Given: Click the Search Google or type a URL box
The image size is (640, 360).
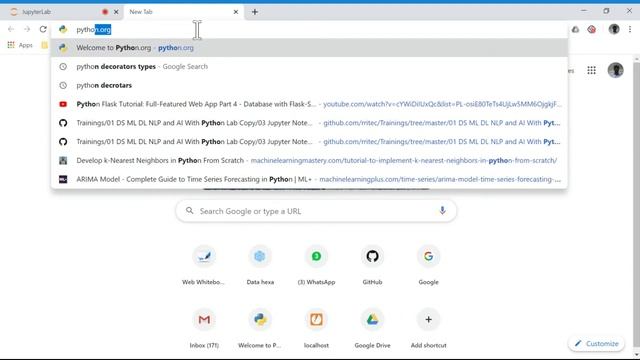Looking at the screenshot, I should (316, 211).
